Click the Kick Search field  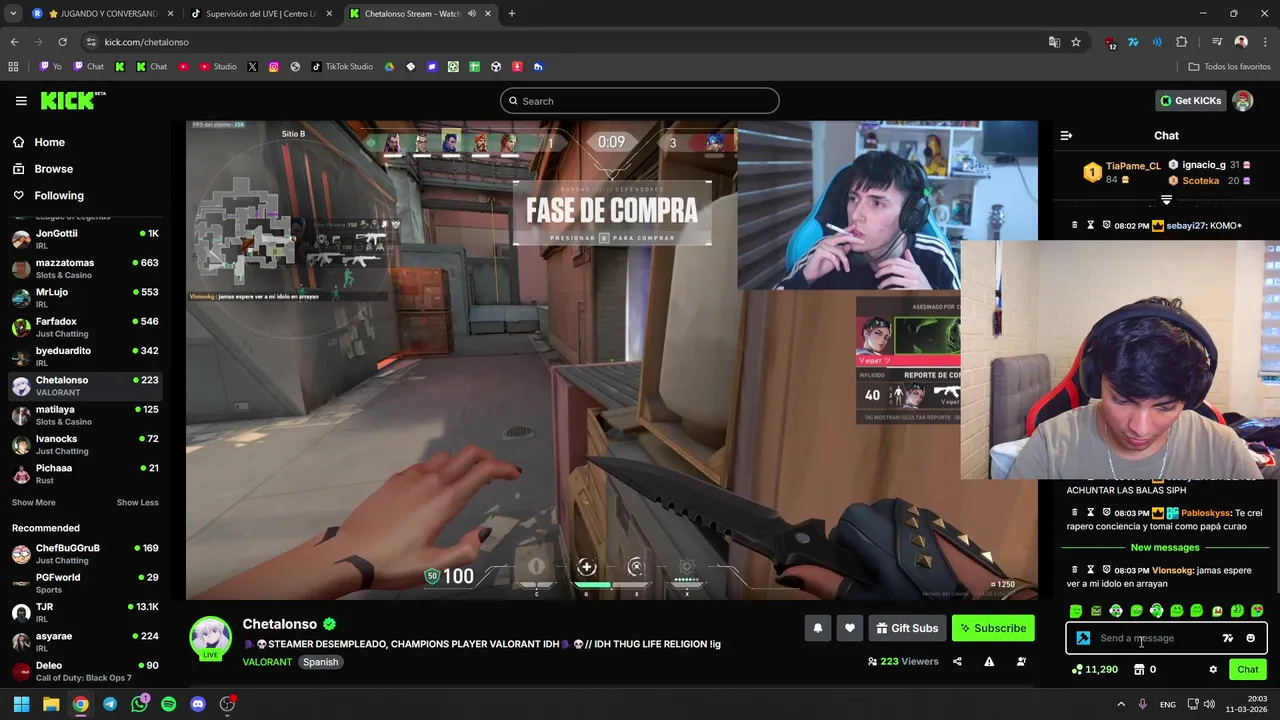(x=640, y=101)
